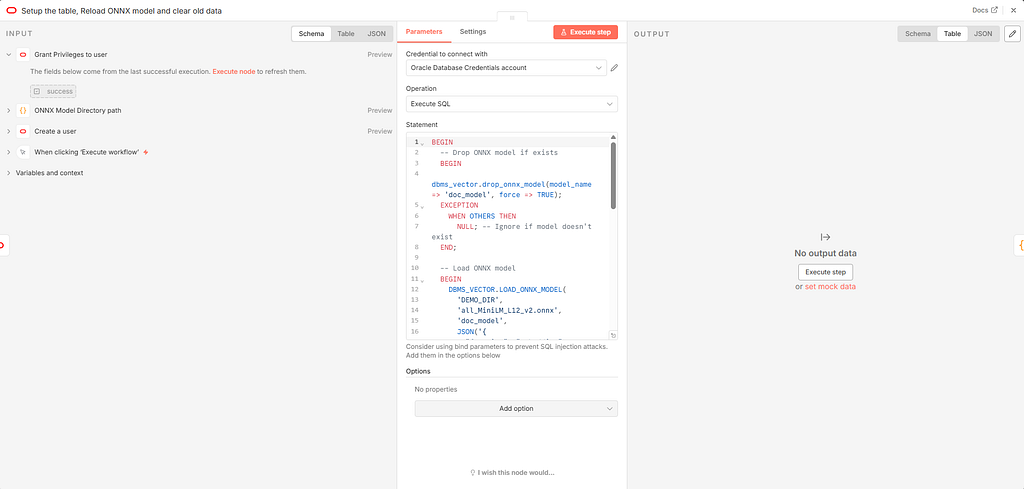
Task: Click the set mock data link
Action: click(830, 287)
